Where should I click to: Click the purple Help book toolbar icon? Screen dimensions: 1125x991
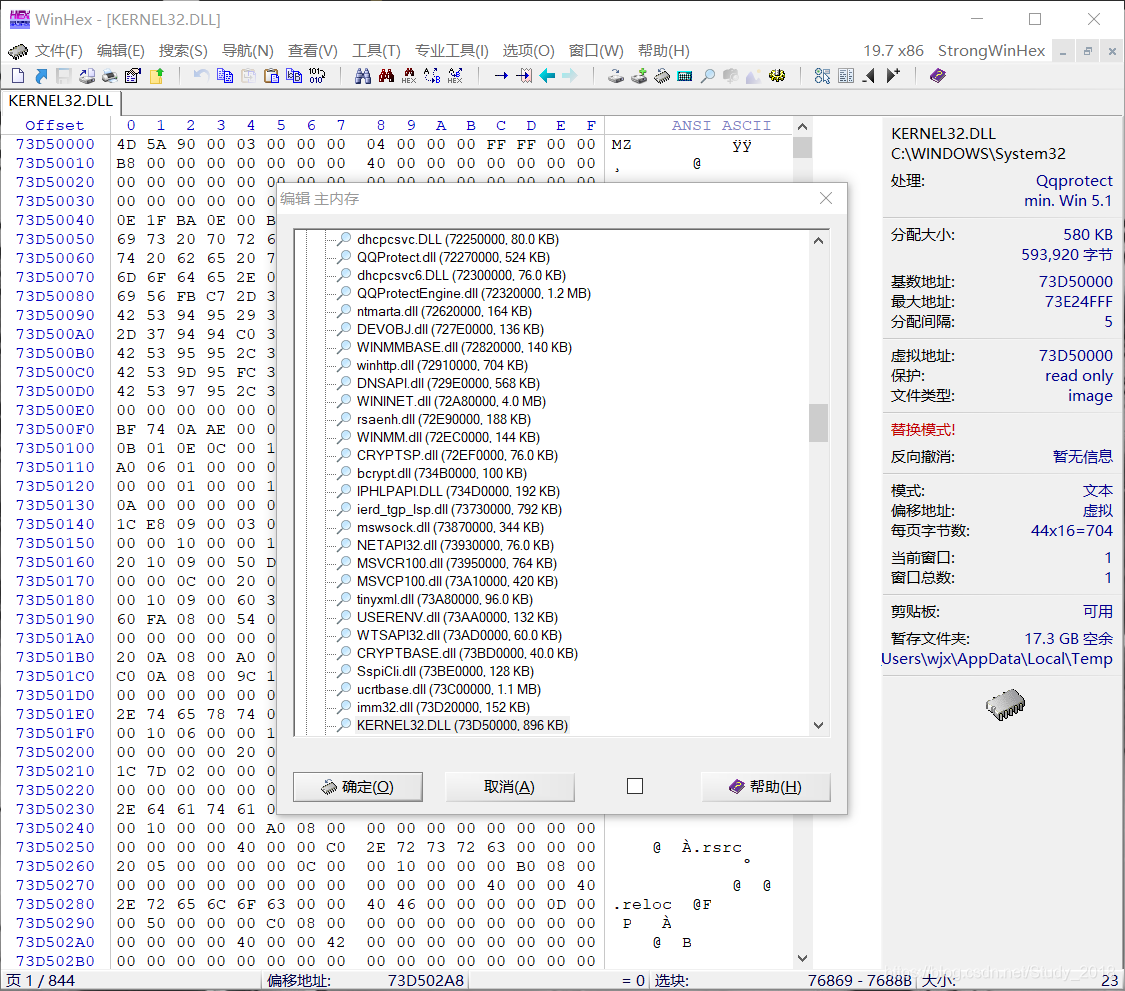(x=937, y=75)
